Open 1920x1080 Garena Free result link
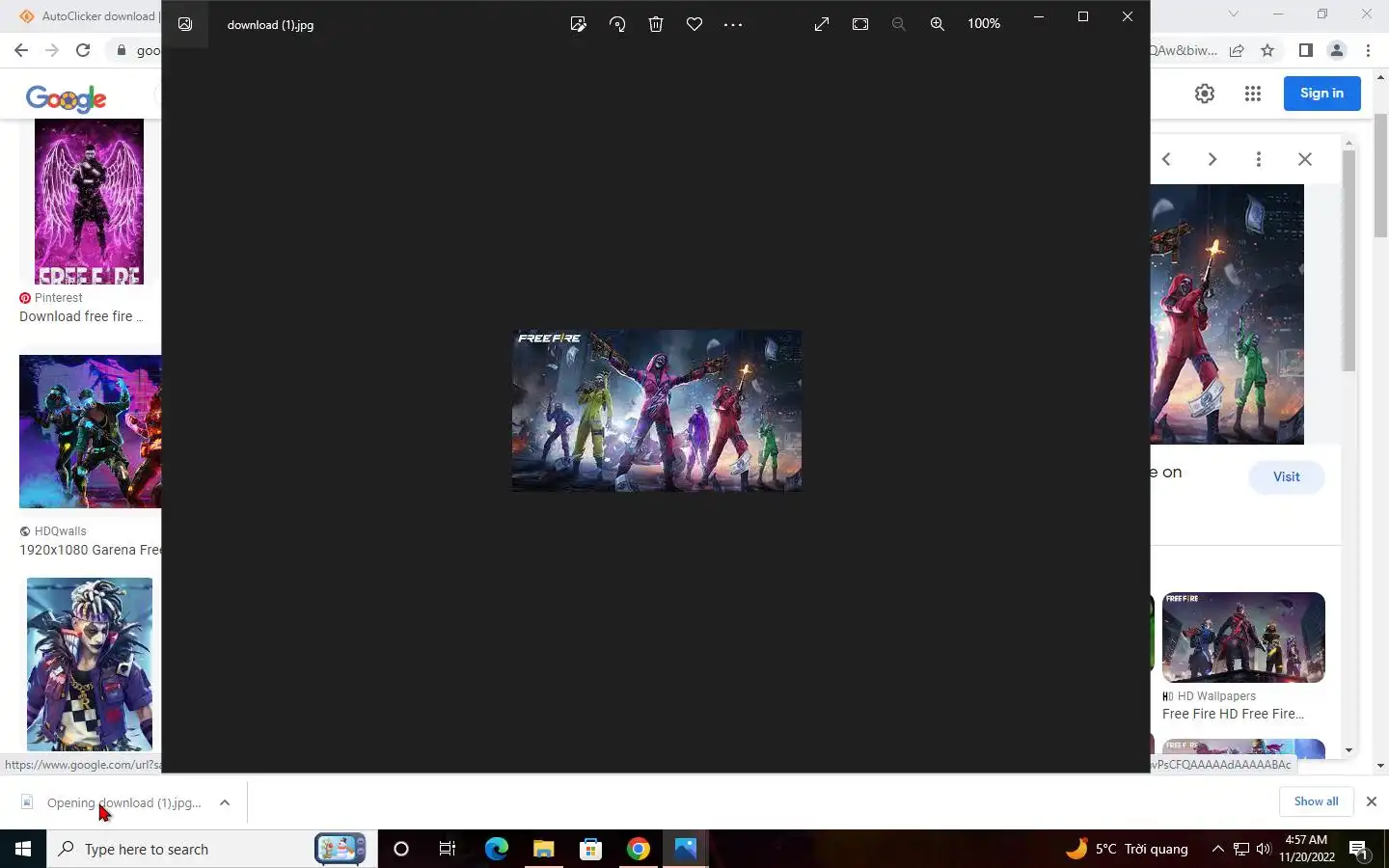 [91, 550]
